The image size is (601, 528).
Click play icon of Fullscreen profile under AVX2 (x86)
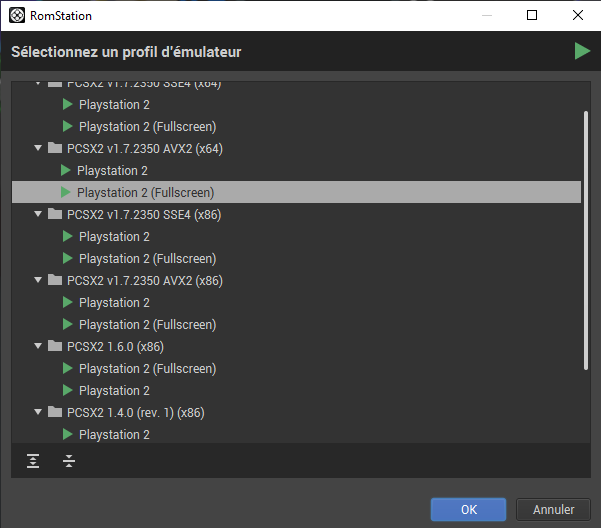(x=68, y=325)
